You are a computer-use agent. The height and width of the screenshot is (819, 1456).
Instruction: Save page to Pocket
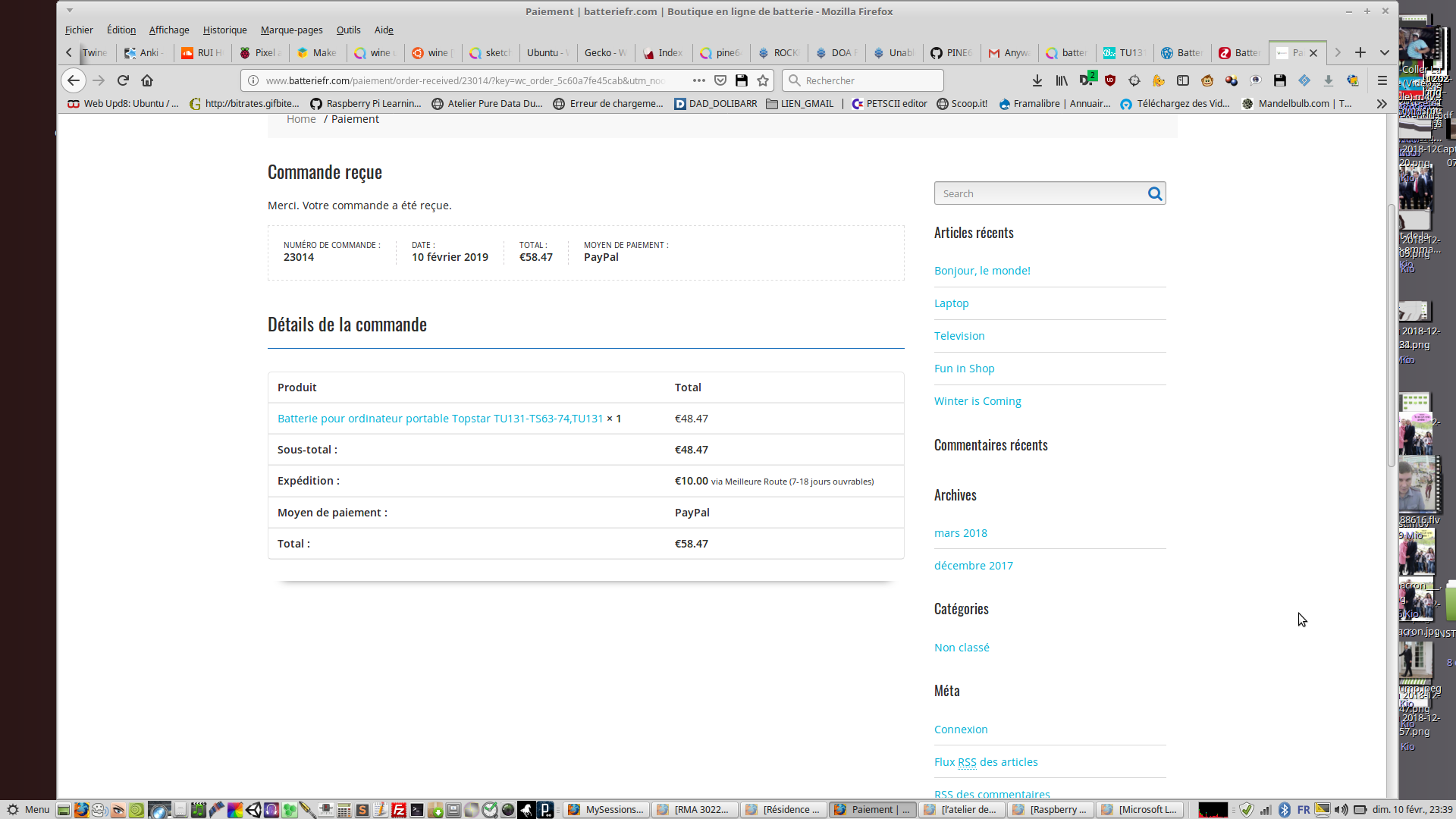click(720, 80)
